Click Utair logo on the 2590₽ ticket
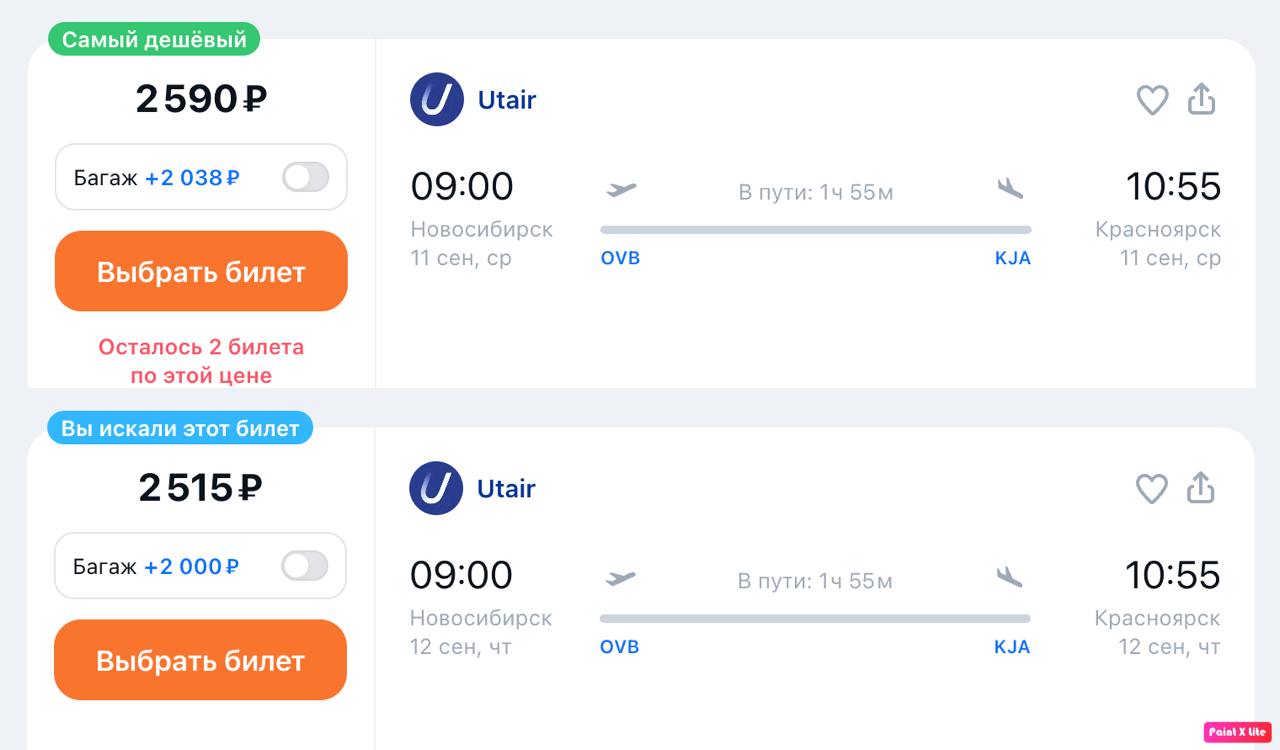This screenshot has height=750, width=1280. [x=437, y=100]
